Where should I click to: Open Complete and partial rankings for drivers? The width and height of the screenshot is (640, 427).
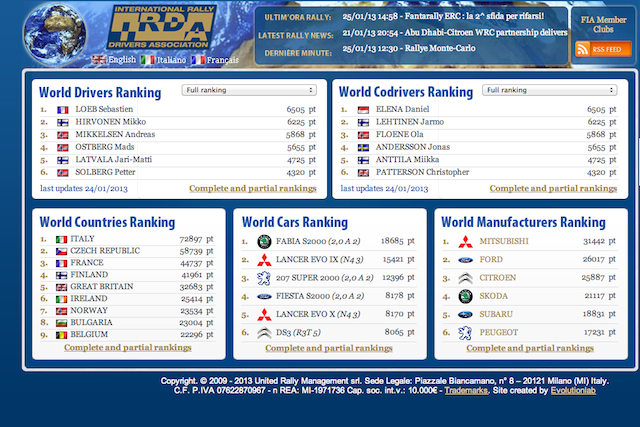pos(252,188)
